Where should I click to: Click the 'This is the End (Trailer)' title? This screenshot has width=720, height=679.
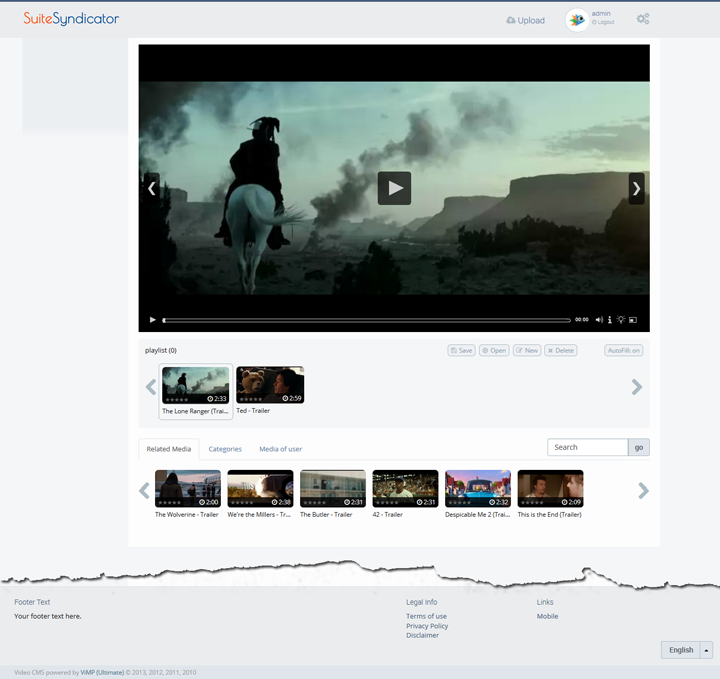[x=550, y=515]
